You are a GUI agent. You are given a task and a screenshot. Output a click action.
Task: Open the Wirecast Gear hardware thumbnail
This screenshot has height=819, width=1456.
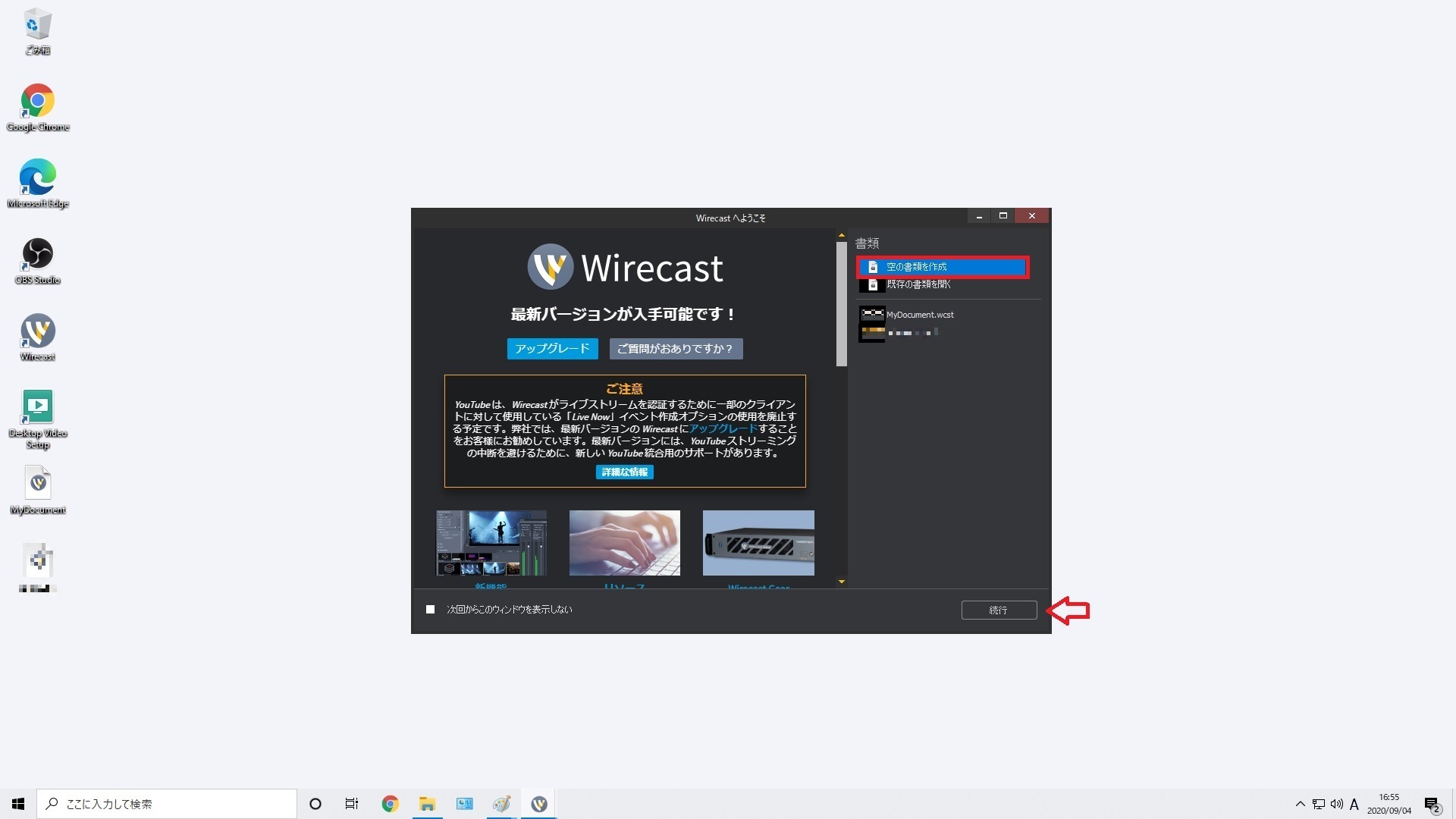[x=758, y=543]
